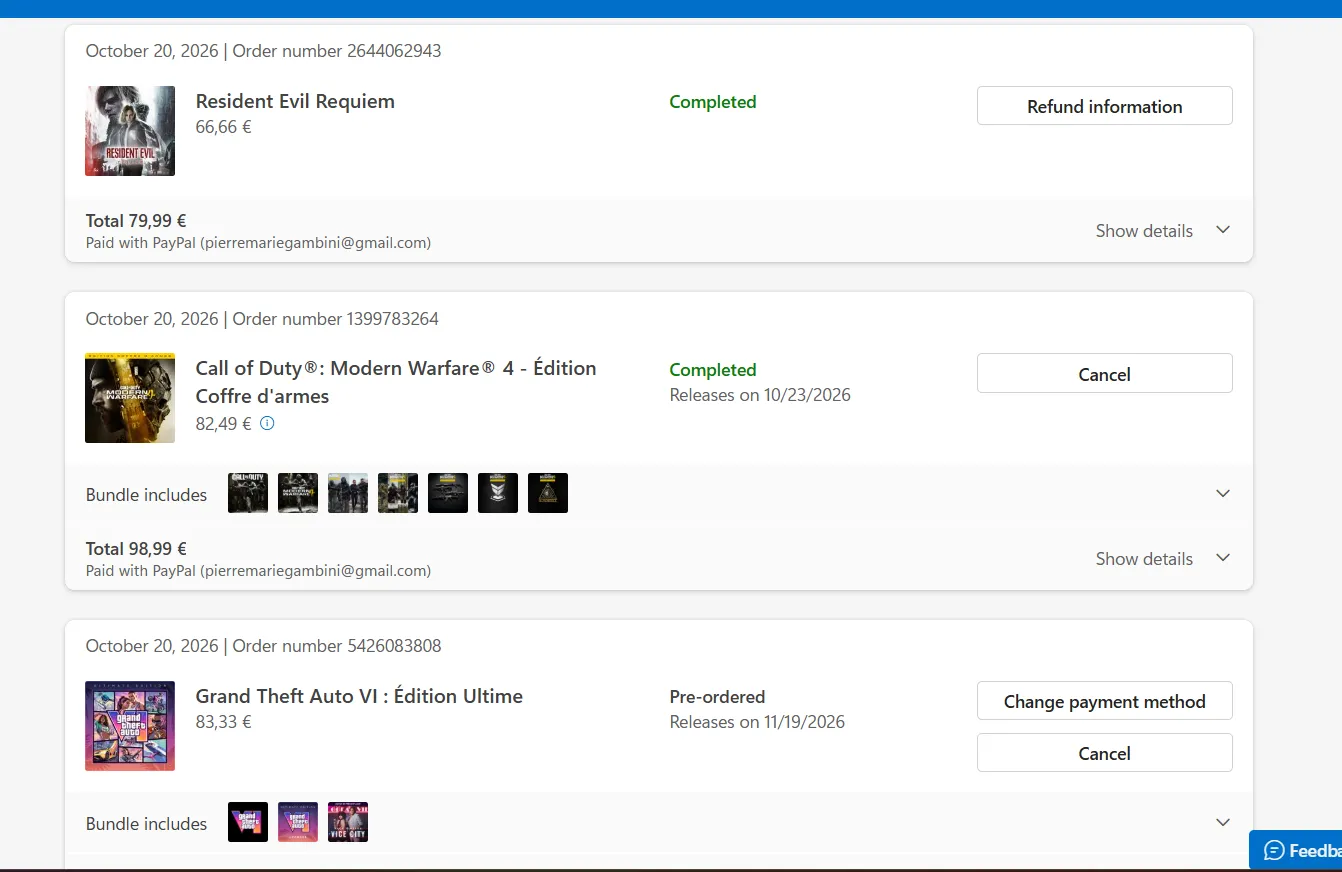Open the black GTA VI logo bundle thumbnail
Viewport: 1342px width, 872px height.
click(x=248, y=822)
